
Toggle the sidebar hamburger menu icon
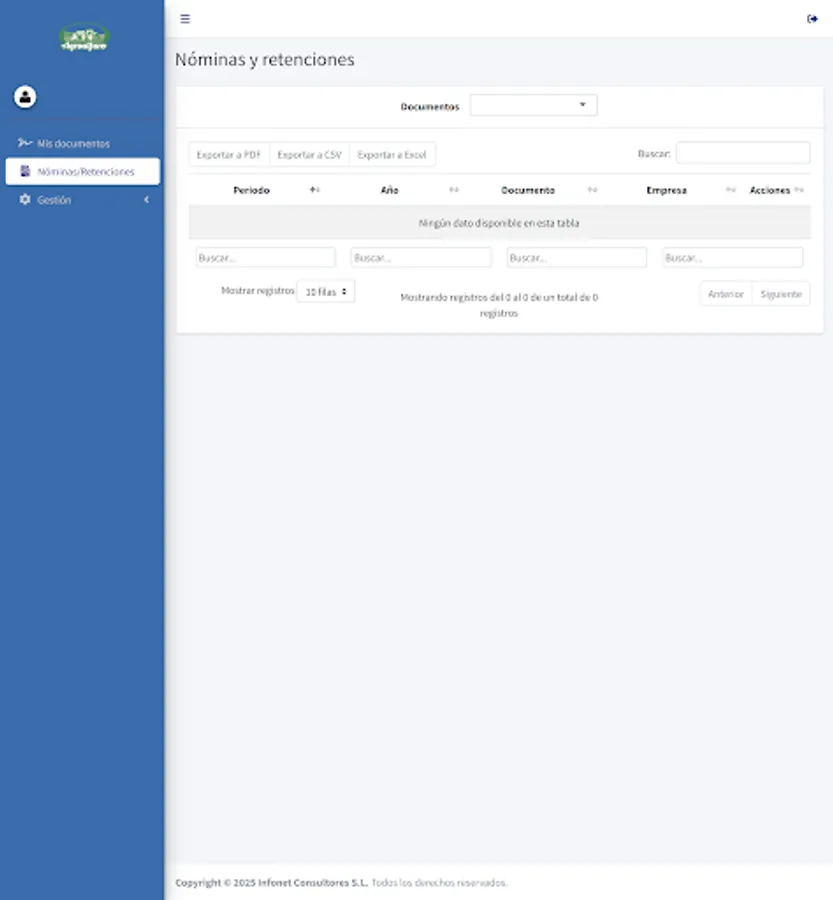[x=185, y=19]
